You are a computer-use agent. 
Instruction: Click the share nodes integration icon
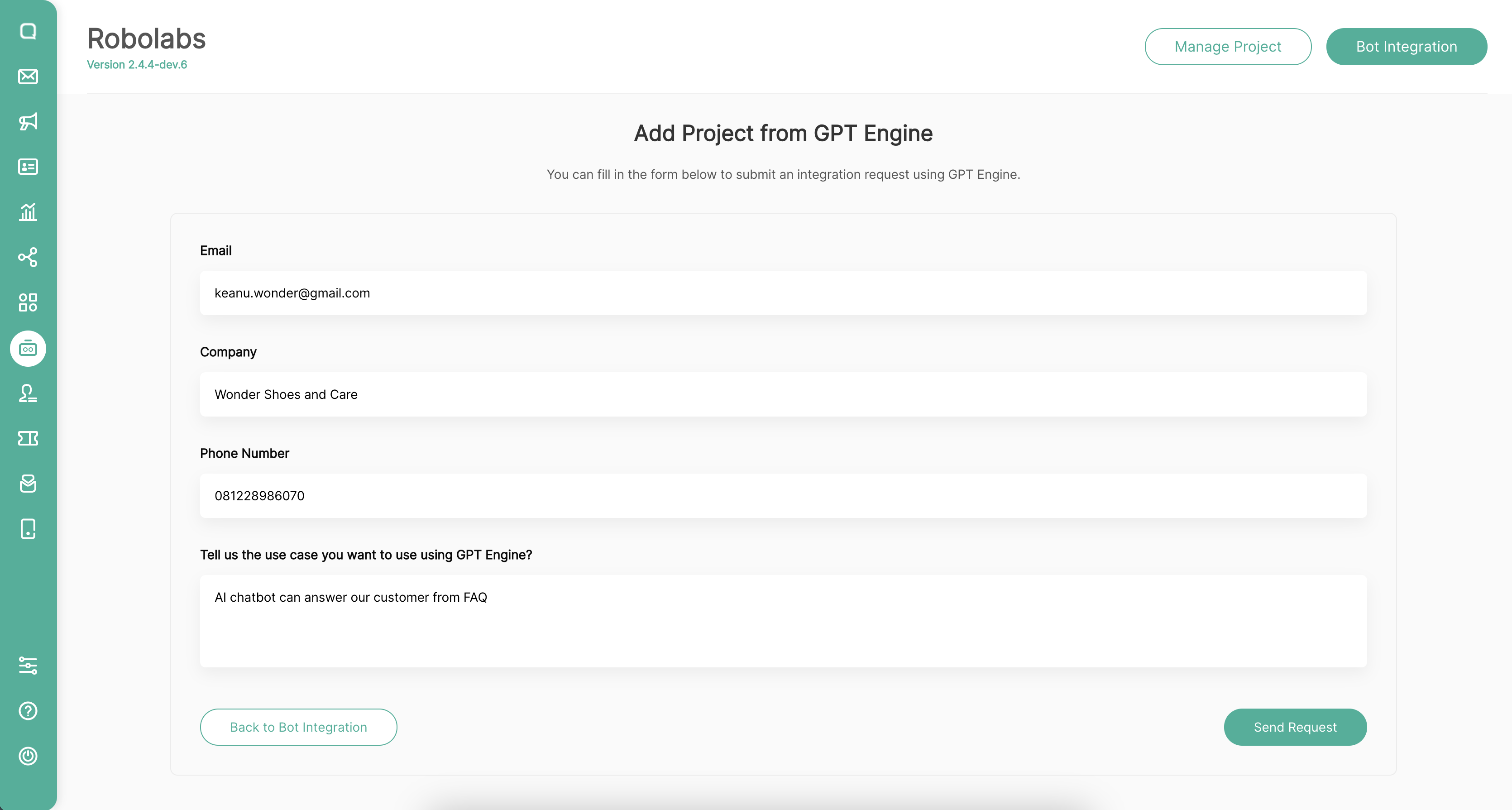pos(28,257)
